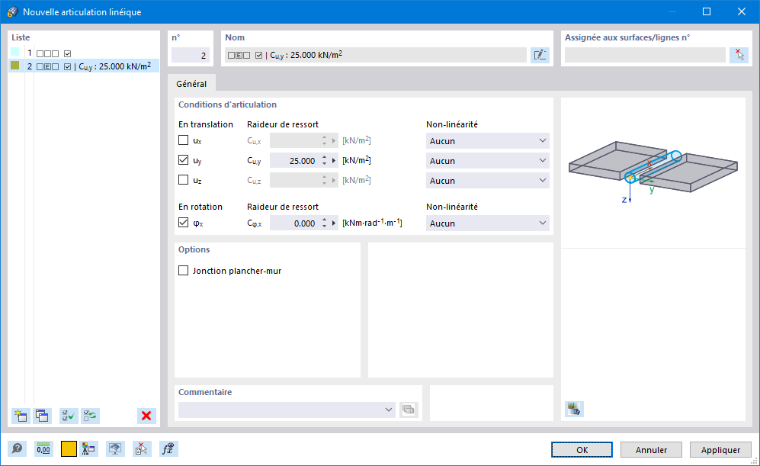Click the select all check icon
This screenshot has height=466, width=760.
[x=68, y=416]
